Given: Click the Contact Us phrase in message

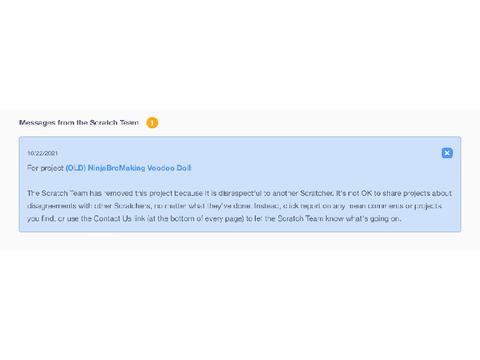Looking at the screenshot, I should [x=113, y=219].
